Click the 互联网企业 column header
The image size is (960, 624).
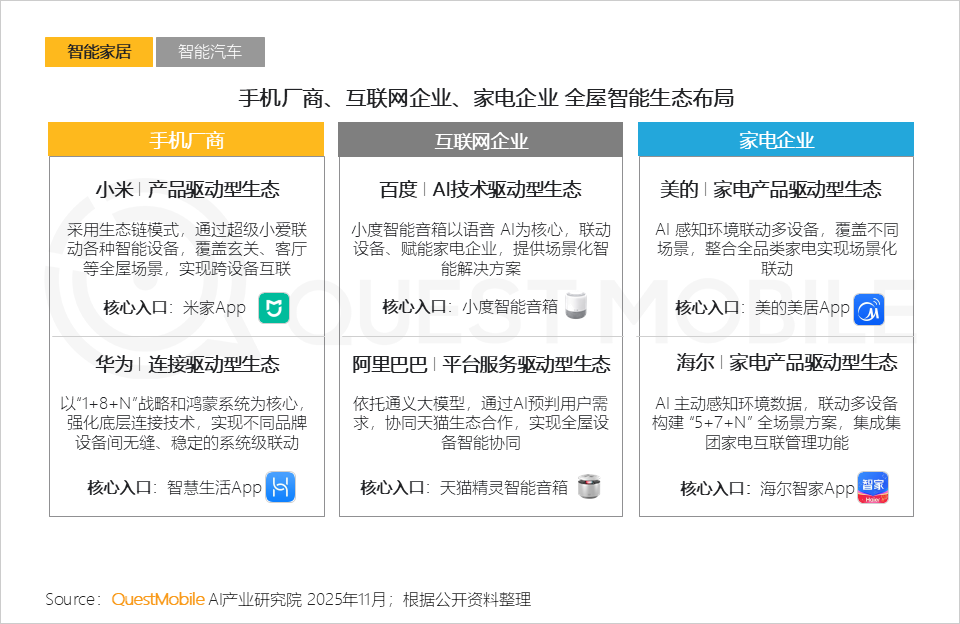point(480,140)
